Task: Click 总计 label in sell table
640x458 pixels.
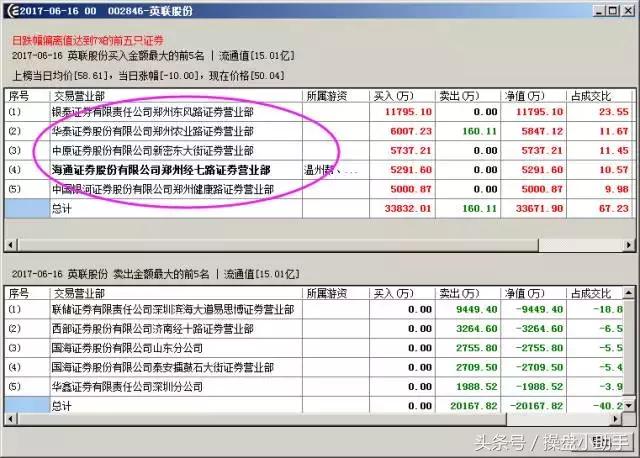Action: pos(61,406)
